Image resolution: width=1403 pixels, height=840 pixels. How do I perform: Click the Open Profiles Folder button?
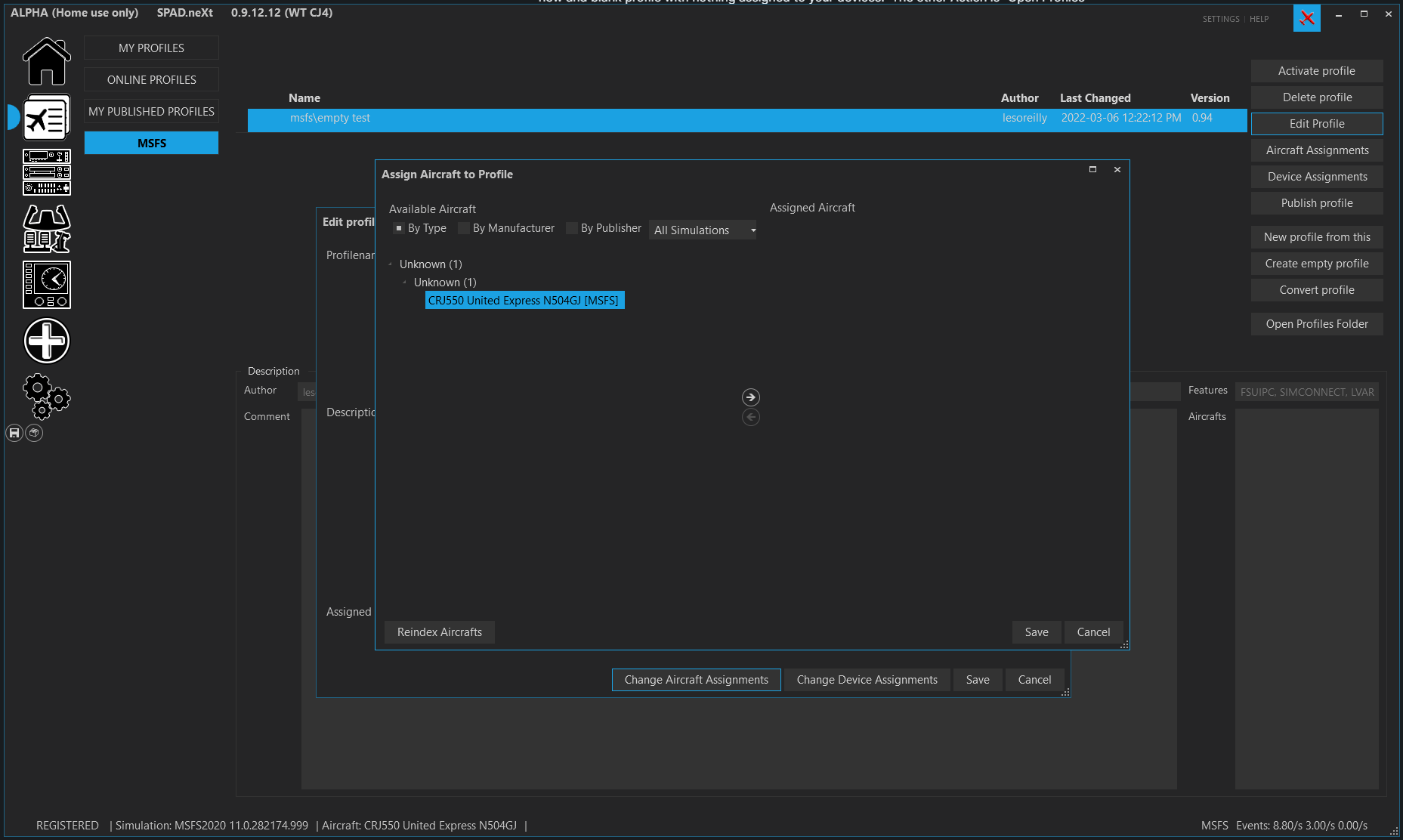[1317, 324]
